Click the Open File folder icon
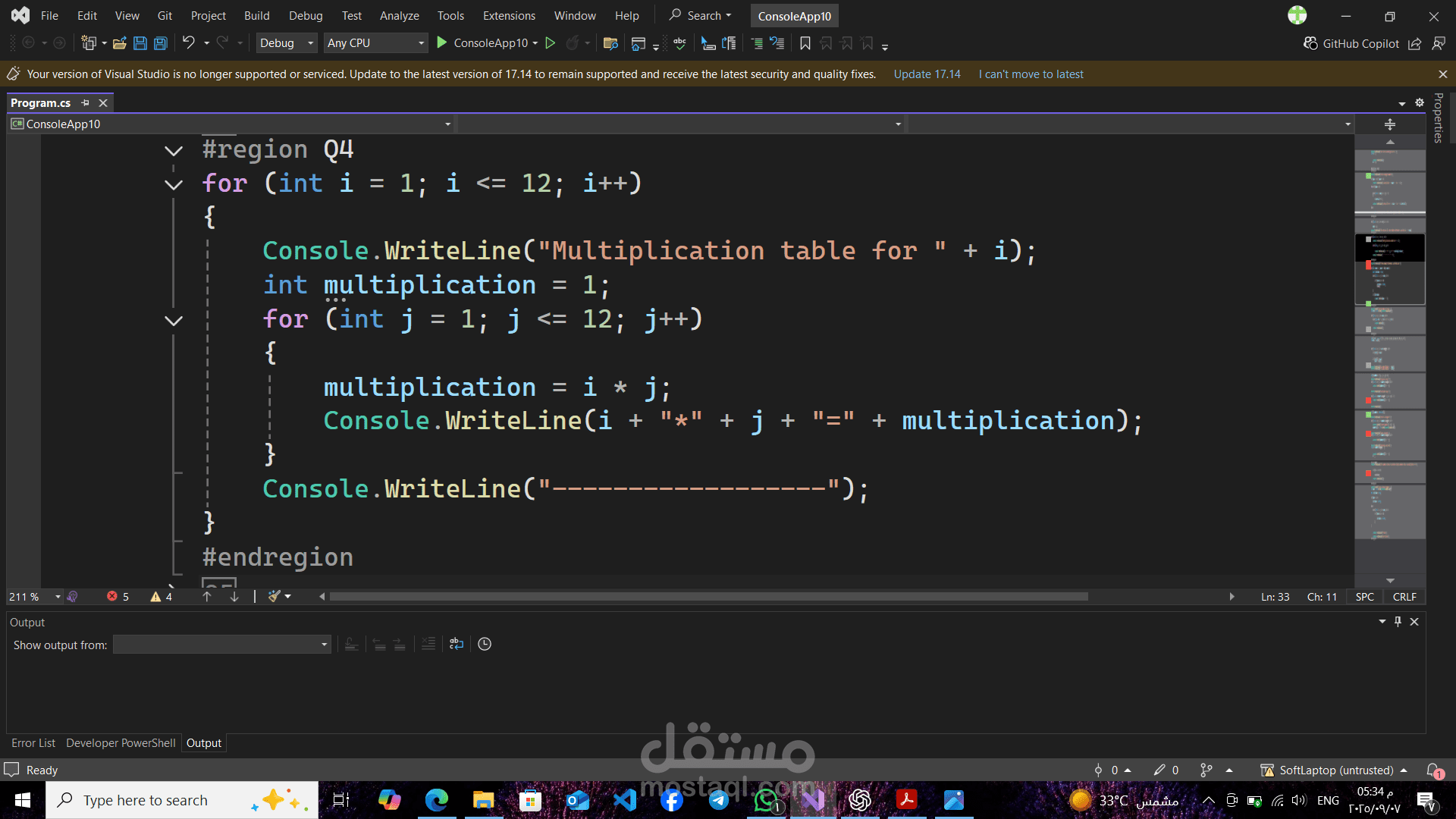The width and height of the screenshot is (1456, 819). (119, 43)
